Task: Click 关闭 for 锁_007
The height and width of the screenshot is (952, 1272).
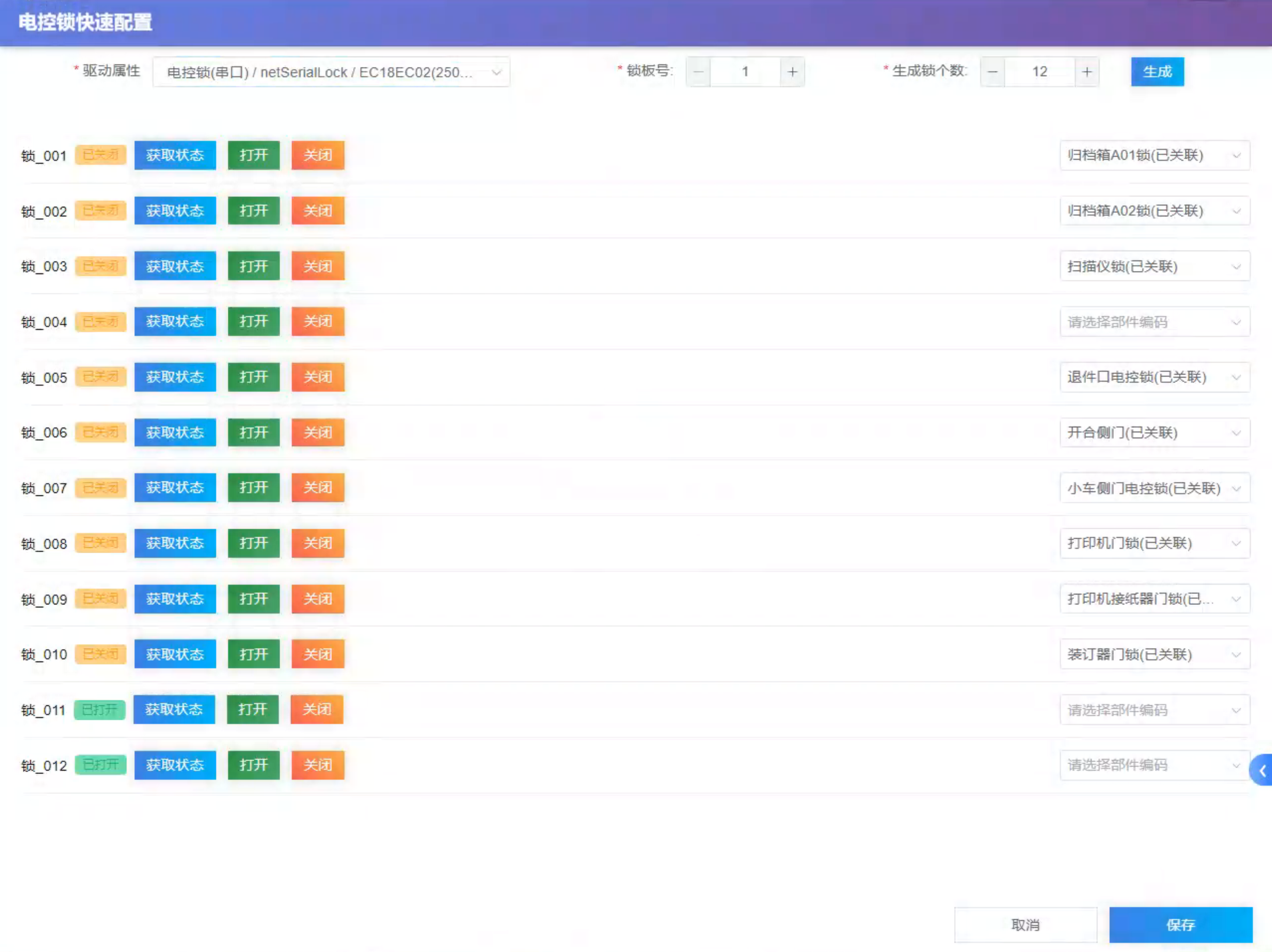Action: 318,487
